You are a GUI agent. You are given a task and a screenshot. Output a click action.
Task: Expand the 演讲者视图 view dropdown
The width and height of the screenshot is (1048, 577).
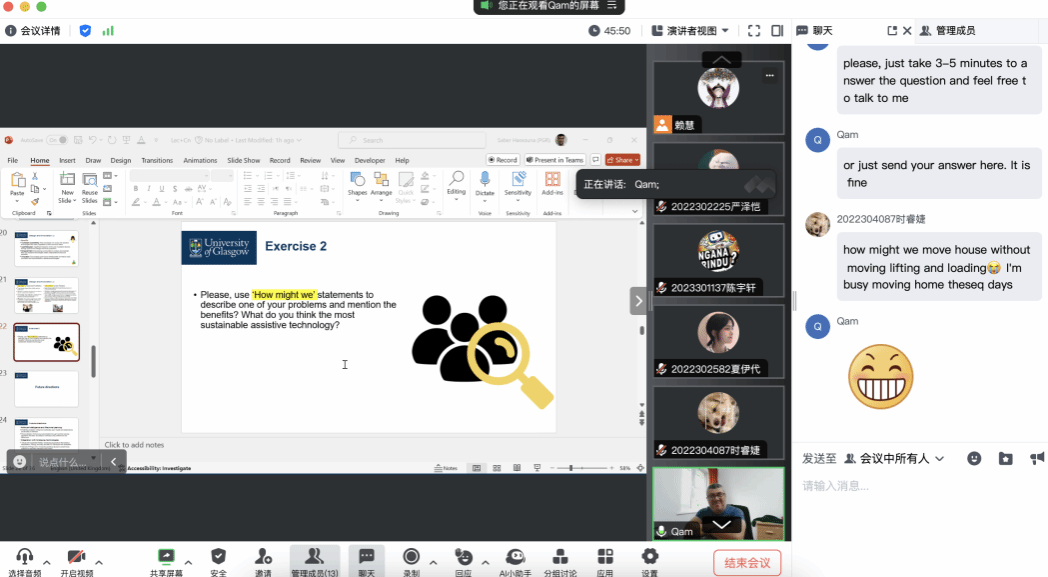coord(690,31)
